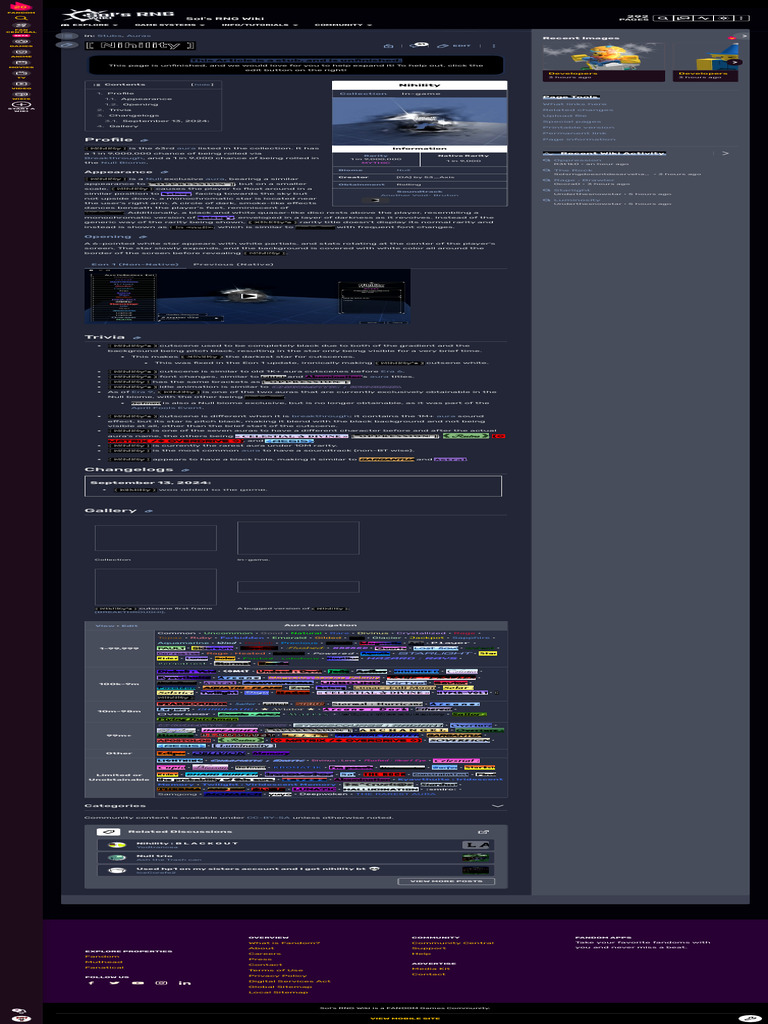The image size is (768, 1024).
Task: Open the Fandom home logo in sidebar
Action: pos(21,7)
